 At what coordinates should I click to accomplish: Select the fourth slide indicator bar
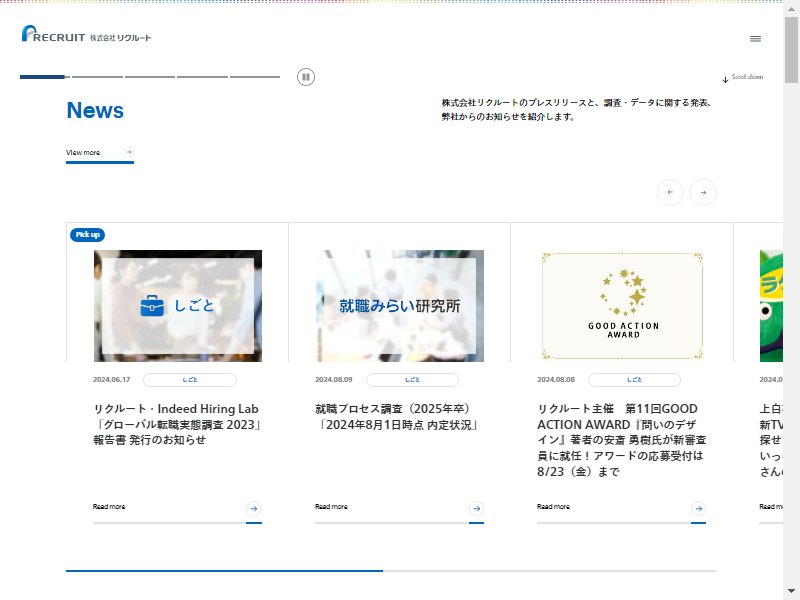tap(203, 77)
